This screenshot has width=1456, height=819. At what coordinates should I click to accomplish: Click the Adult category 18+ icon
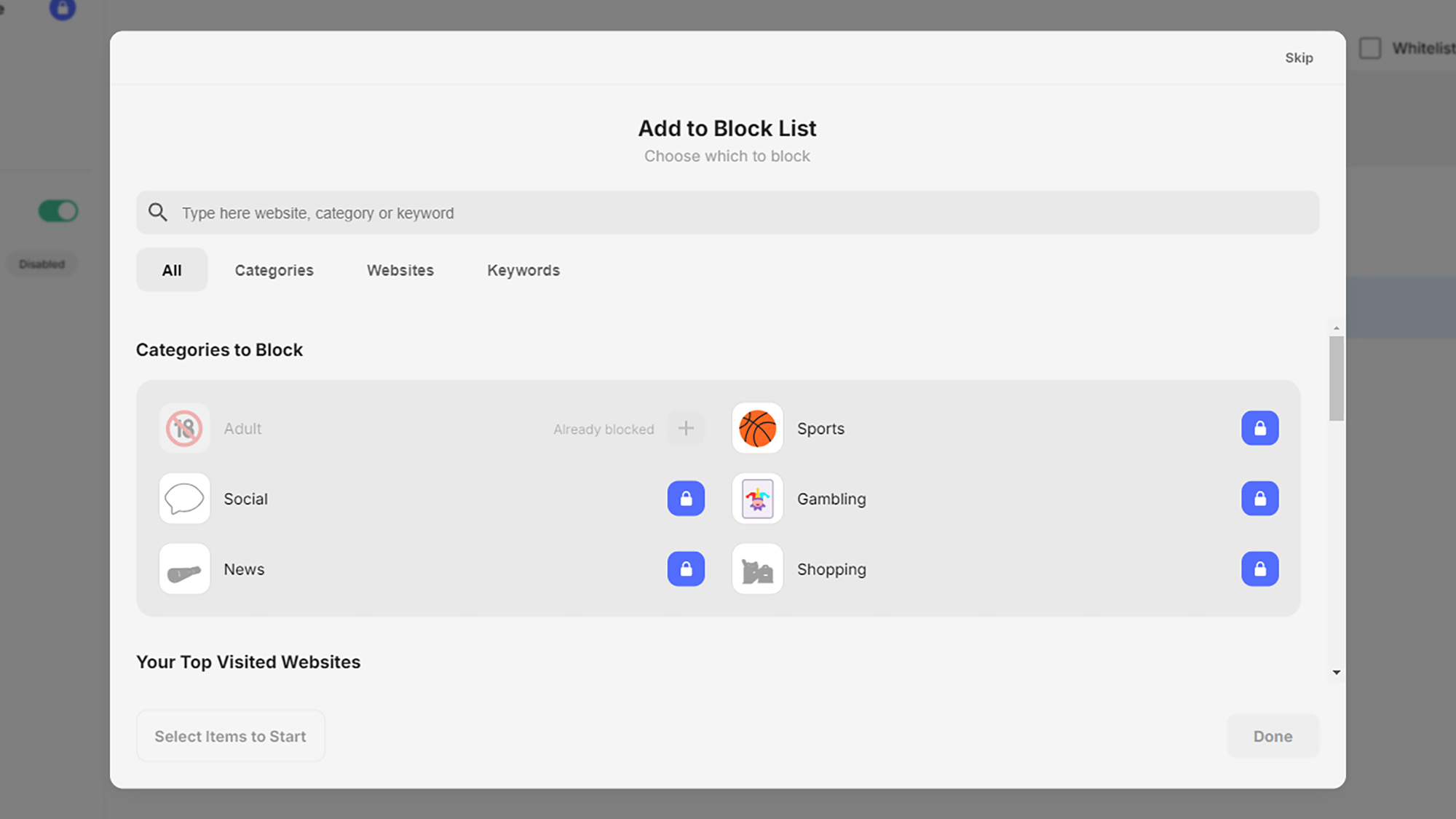click(185, 428)
